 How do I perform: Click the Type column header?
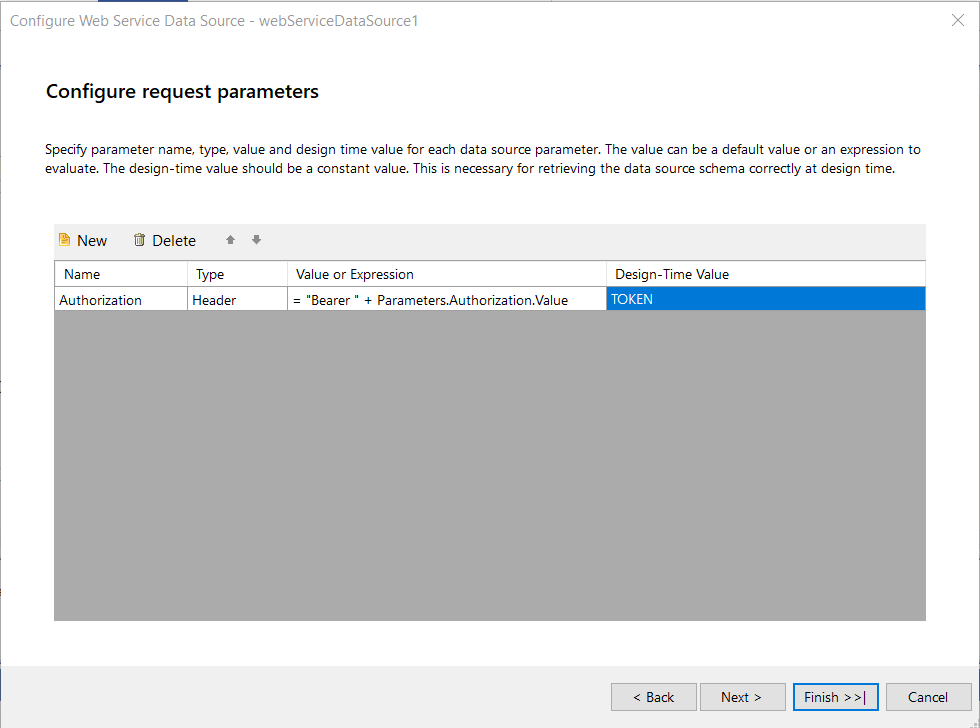point(237,274)
